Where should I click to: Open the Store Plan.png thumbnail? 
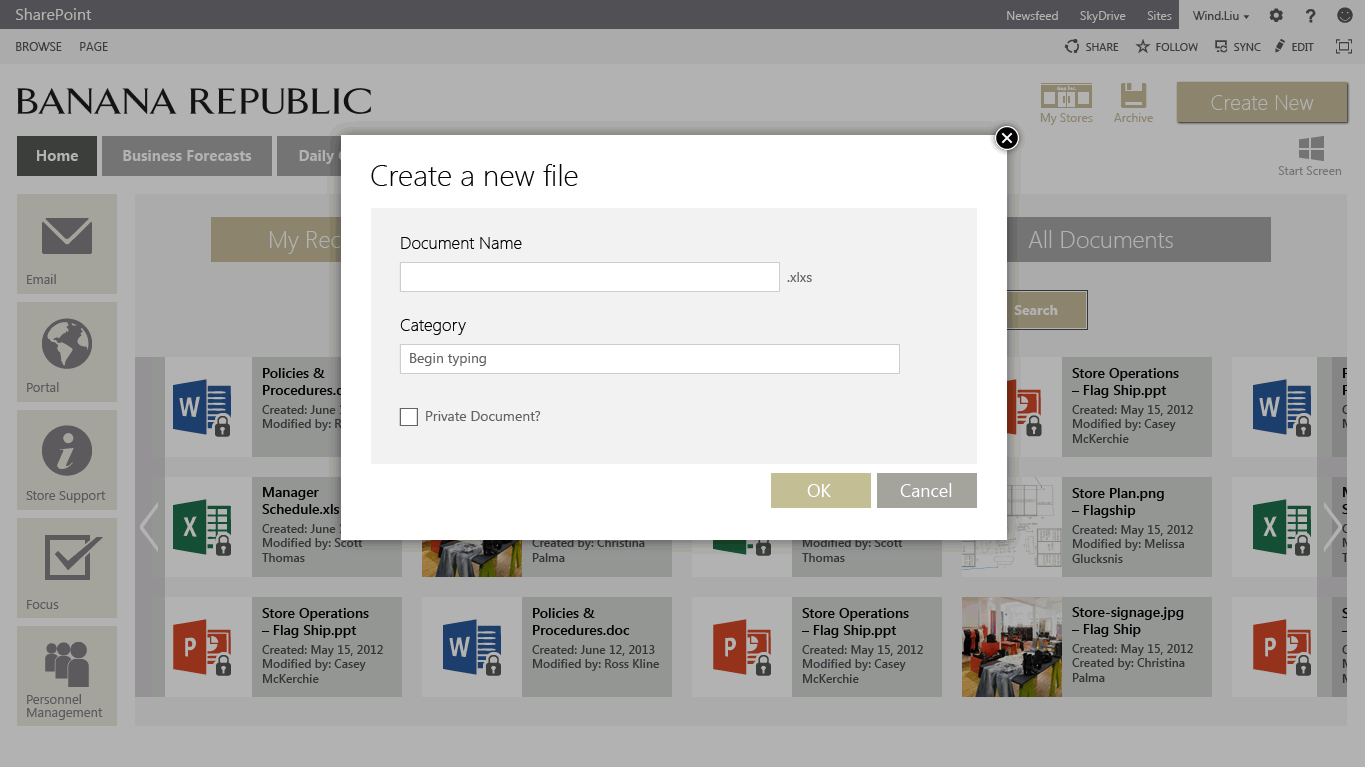(1012, 527)
